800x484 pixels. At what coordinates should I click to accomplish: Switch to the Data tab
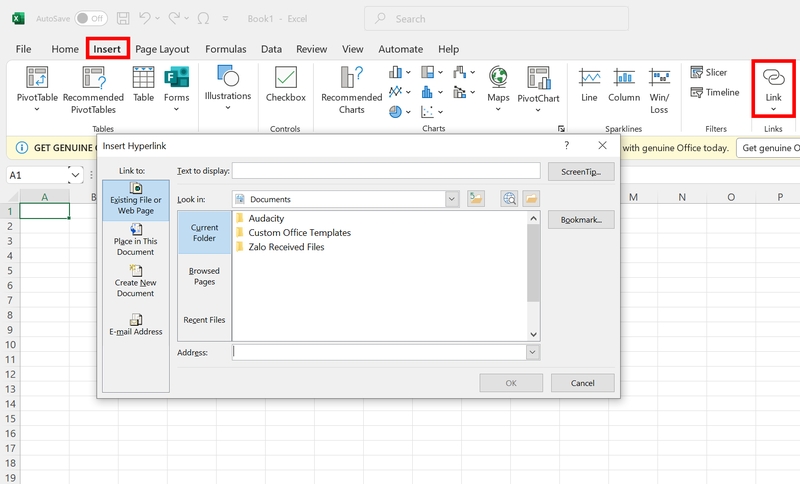click(x=271, y=49)
